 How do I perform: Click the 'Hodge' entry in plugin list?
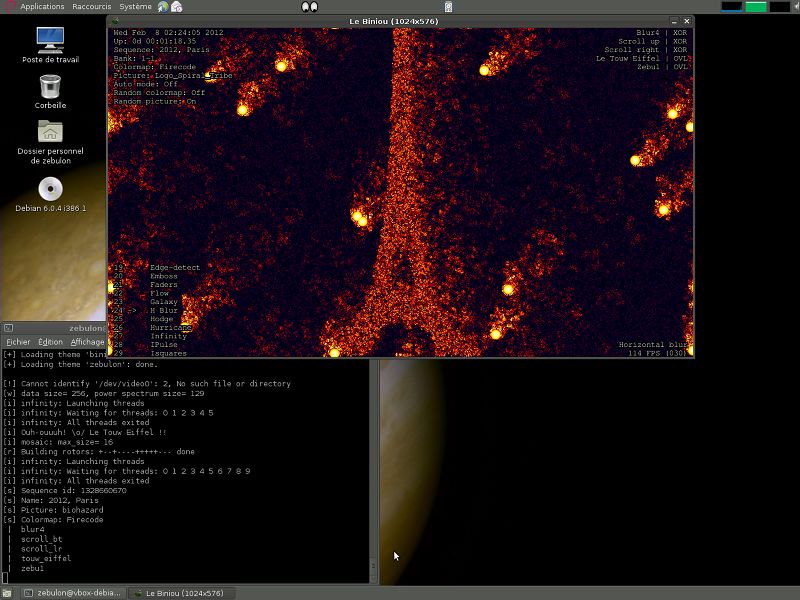pos(161,319)
